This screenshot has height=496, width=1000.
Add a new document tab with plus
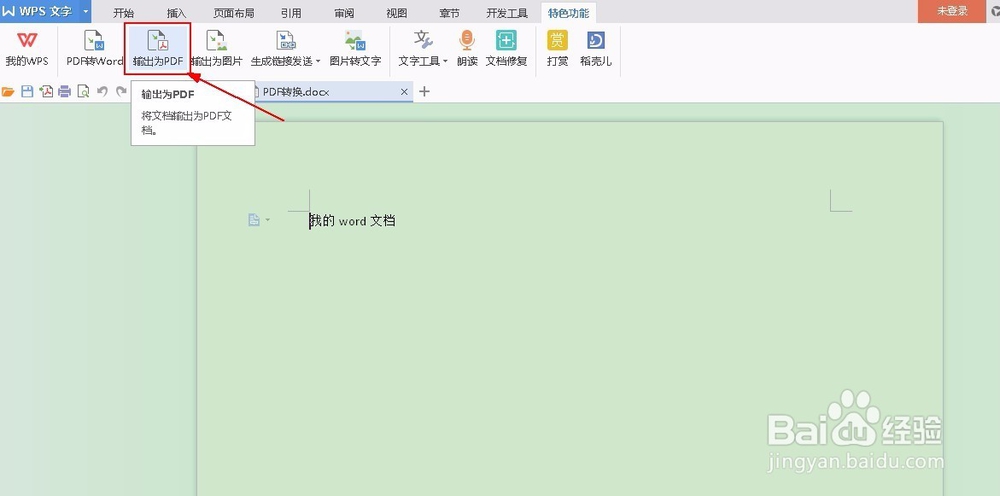tap(424, 92)
